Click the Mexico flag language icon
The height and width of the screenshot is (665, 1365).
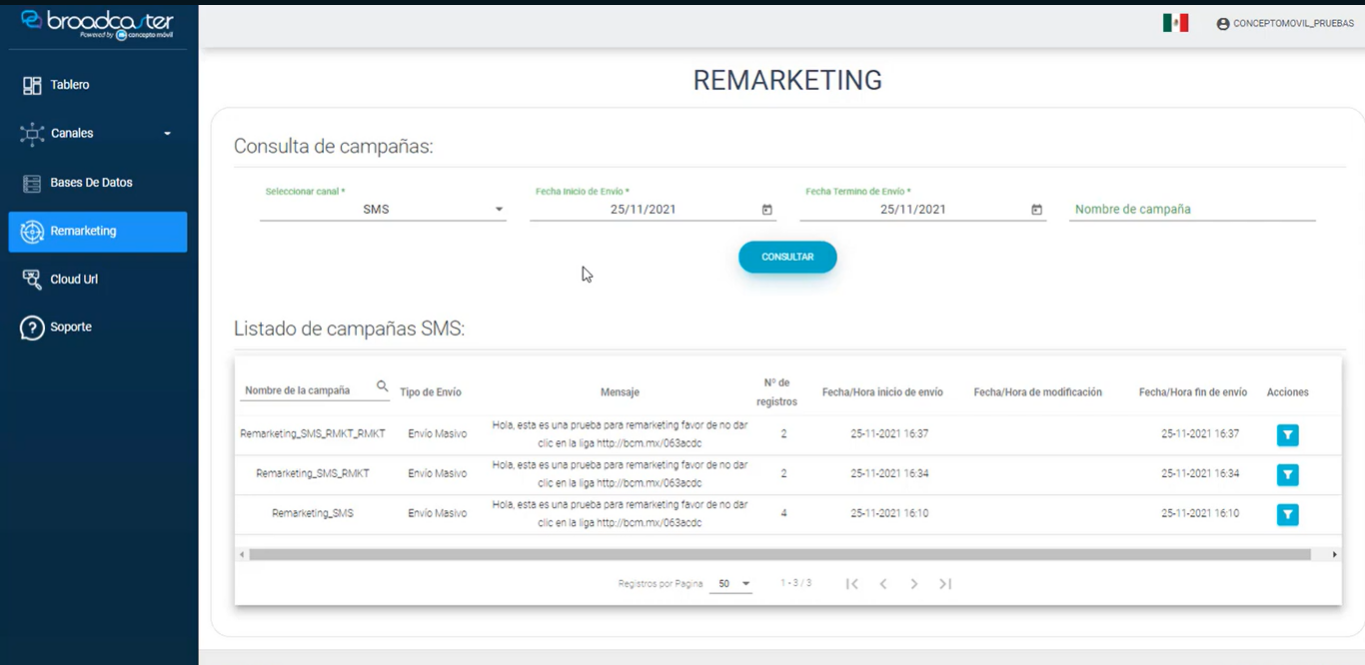(1175, 23)
